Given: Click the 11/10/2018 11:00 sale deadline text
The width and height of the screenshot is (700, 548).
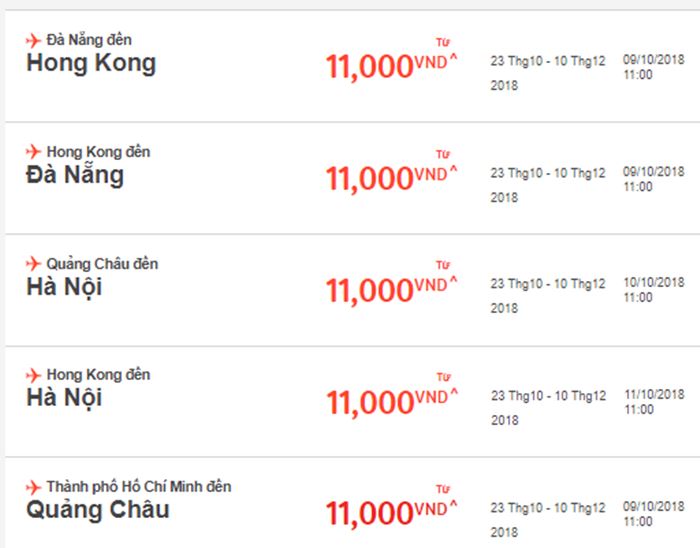Looking at the screenshot, I should 654,402.
